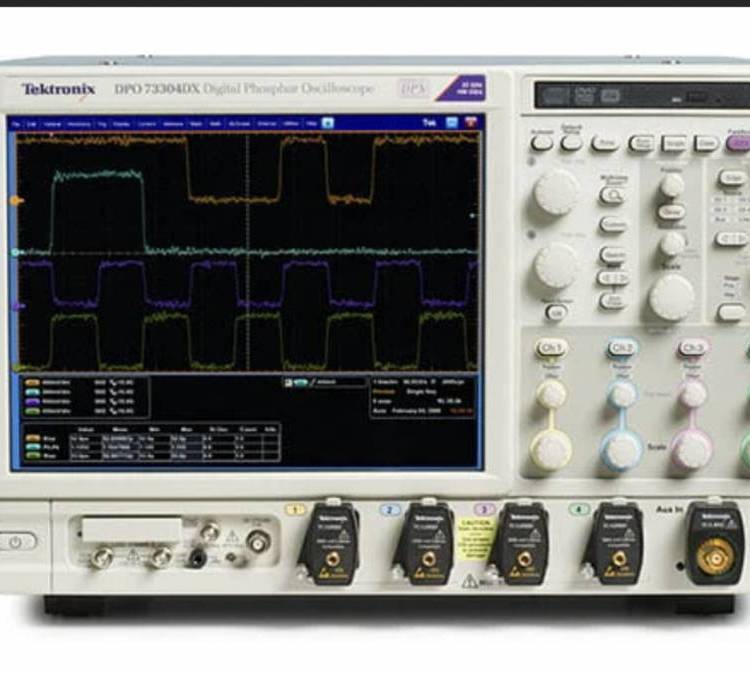The width and height of the screenshot is (750, 673).
Task: Push the Set/Clear mark button
Action: pyautogui.click(x=612, y=301)
